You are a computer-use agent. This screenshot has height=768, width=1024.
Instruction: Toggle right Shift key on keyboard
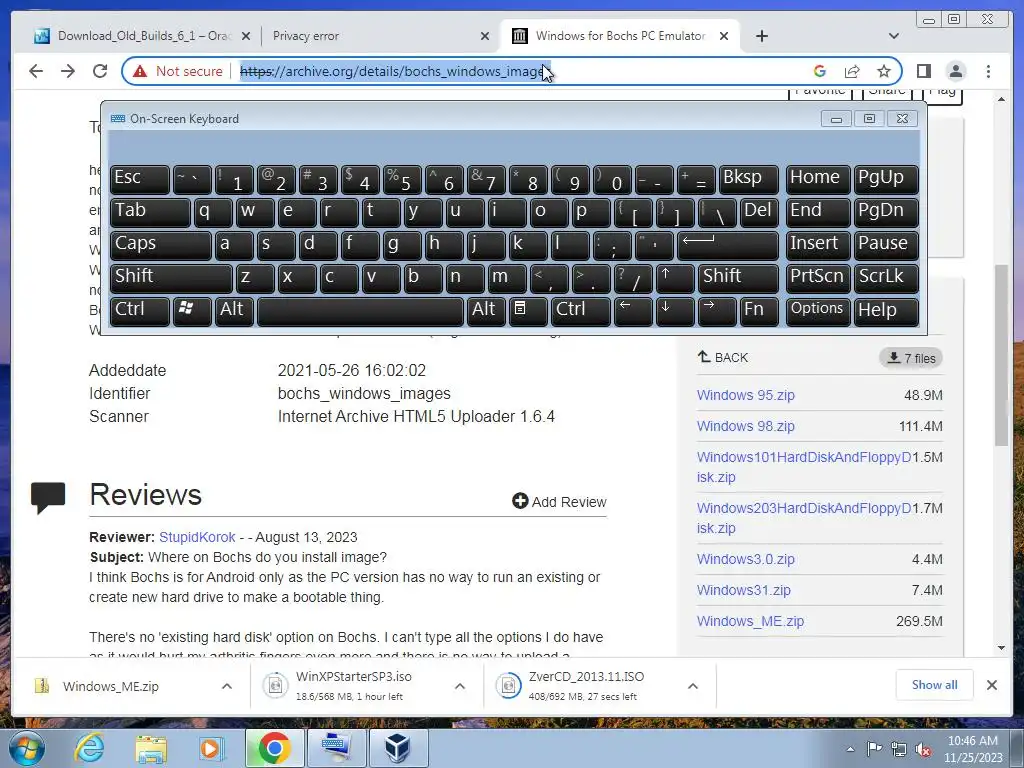point(738,278)
